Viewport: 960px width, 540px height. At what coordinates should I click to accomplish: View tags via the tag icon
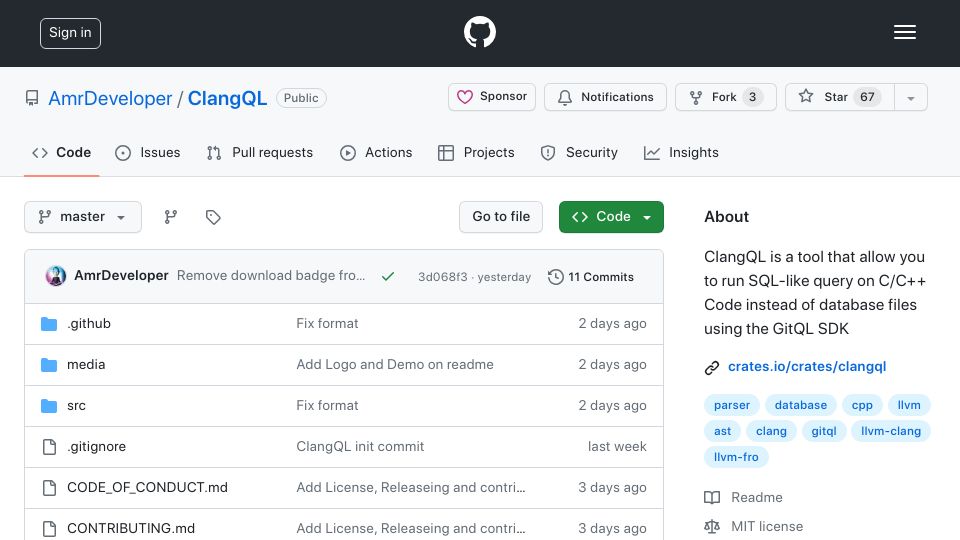[x=213, y=217]
